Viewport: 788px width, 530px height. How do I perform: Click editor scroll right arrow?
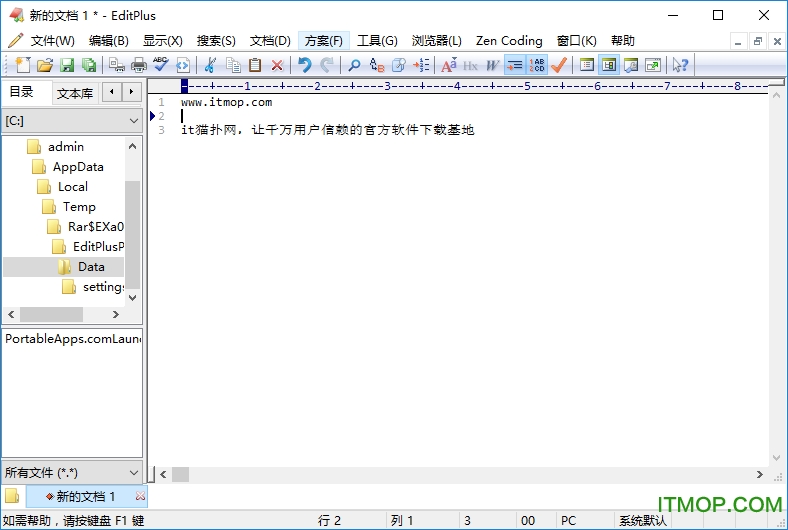[759, 474]
